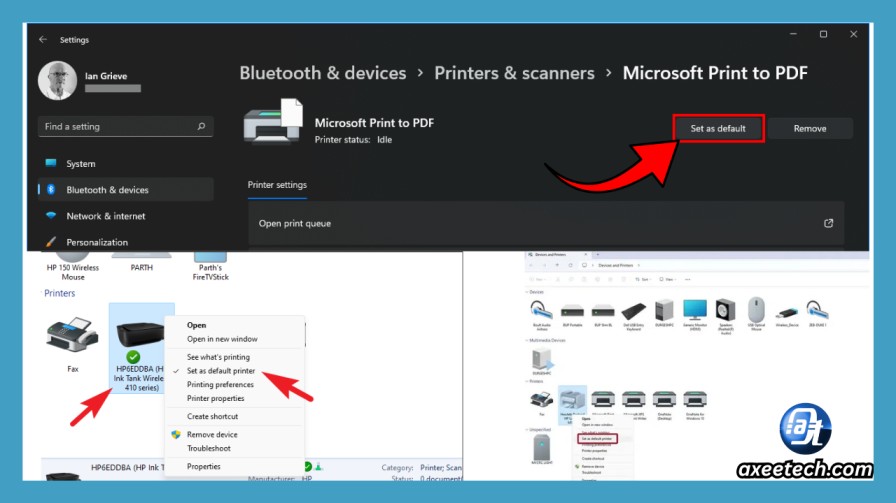Open the See more (...) toolbar menu
896x503 pixels.
(x=687, y=280)
